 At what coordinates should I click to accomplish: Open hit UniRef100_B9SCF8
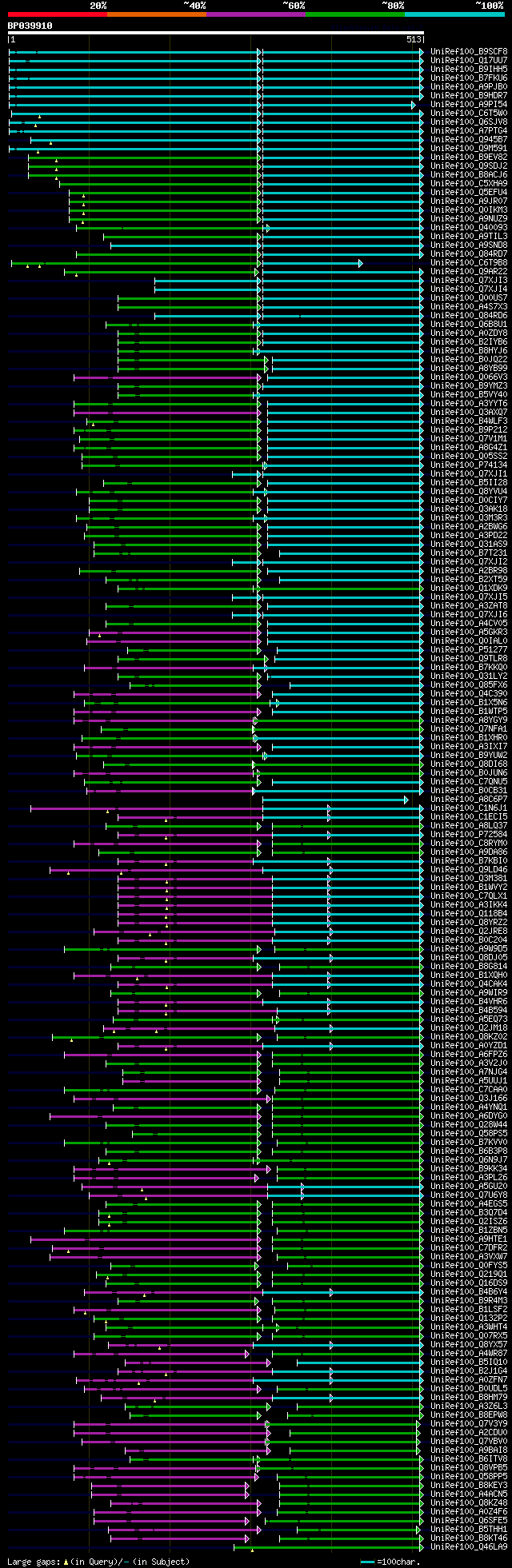tap(469, 51)
